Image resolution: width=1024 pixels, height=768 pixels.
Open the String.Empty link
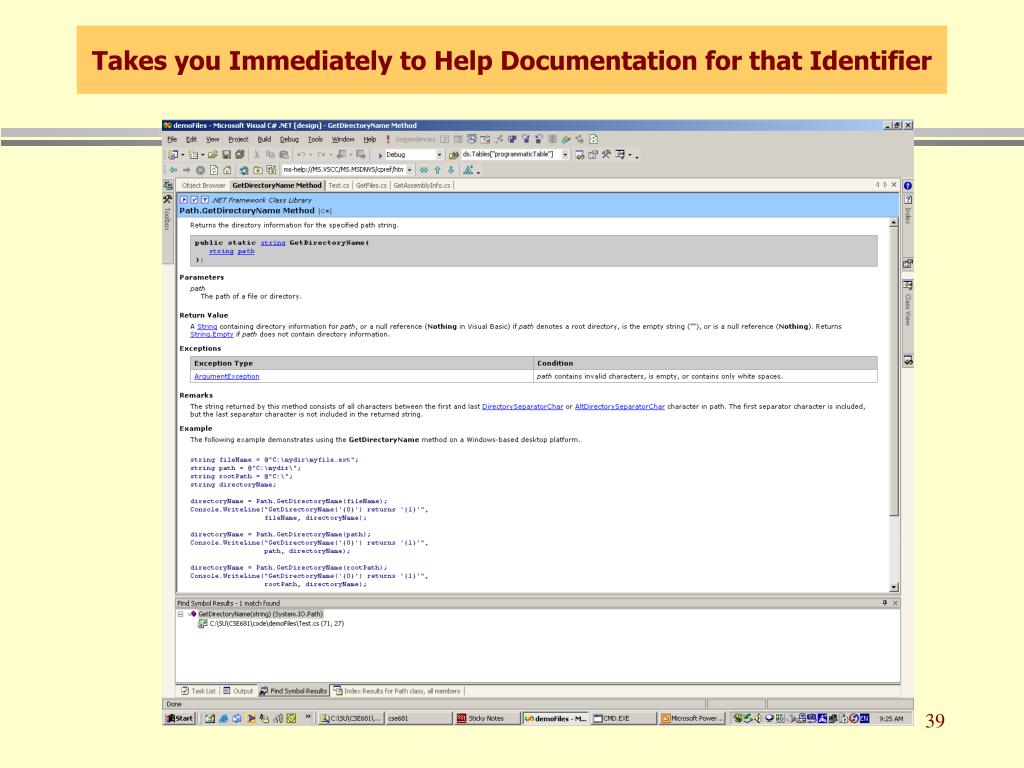(212, 334)
